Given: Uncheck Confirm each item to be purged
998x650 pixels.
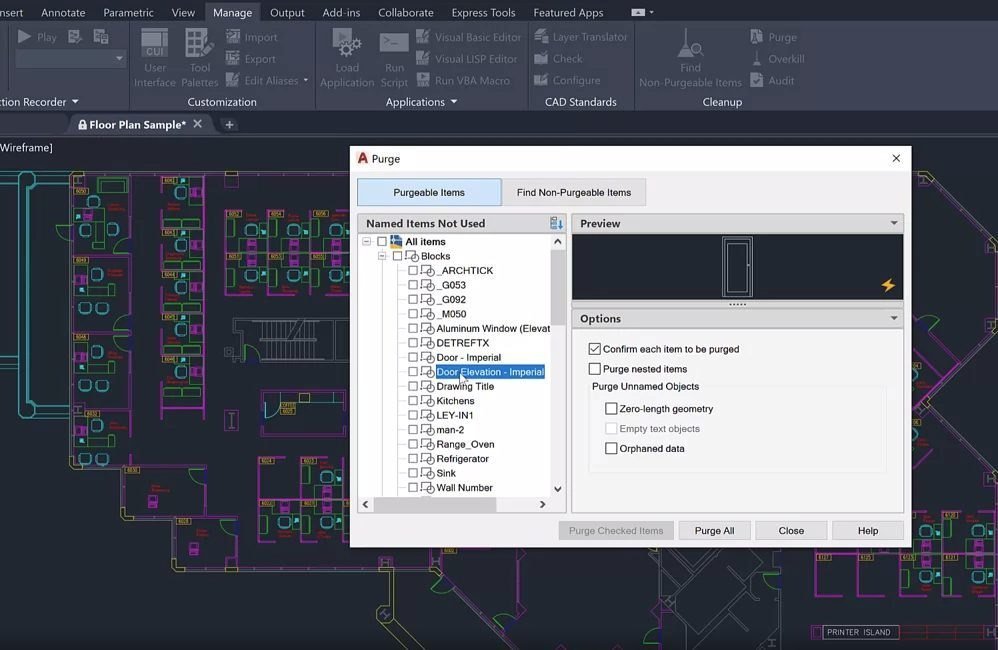Looking at the screenshot, I should point(595,348).
